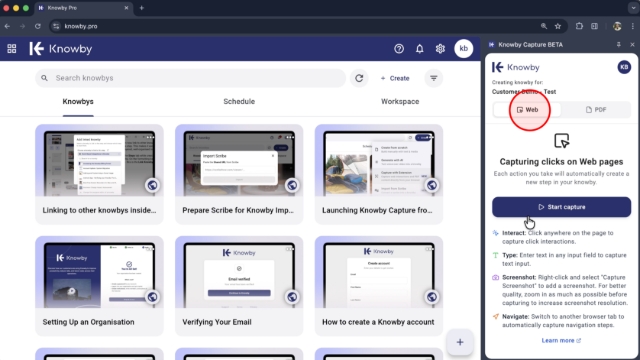Open the filter icon next to Create
This screenshot has width=640, height=360.
(x=433, y=78)
